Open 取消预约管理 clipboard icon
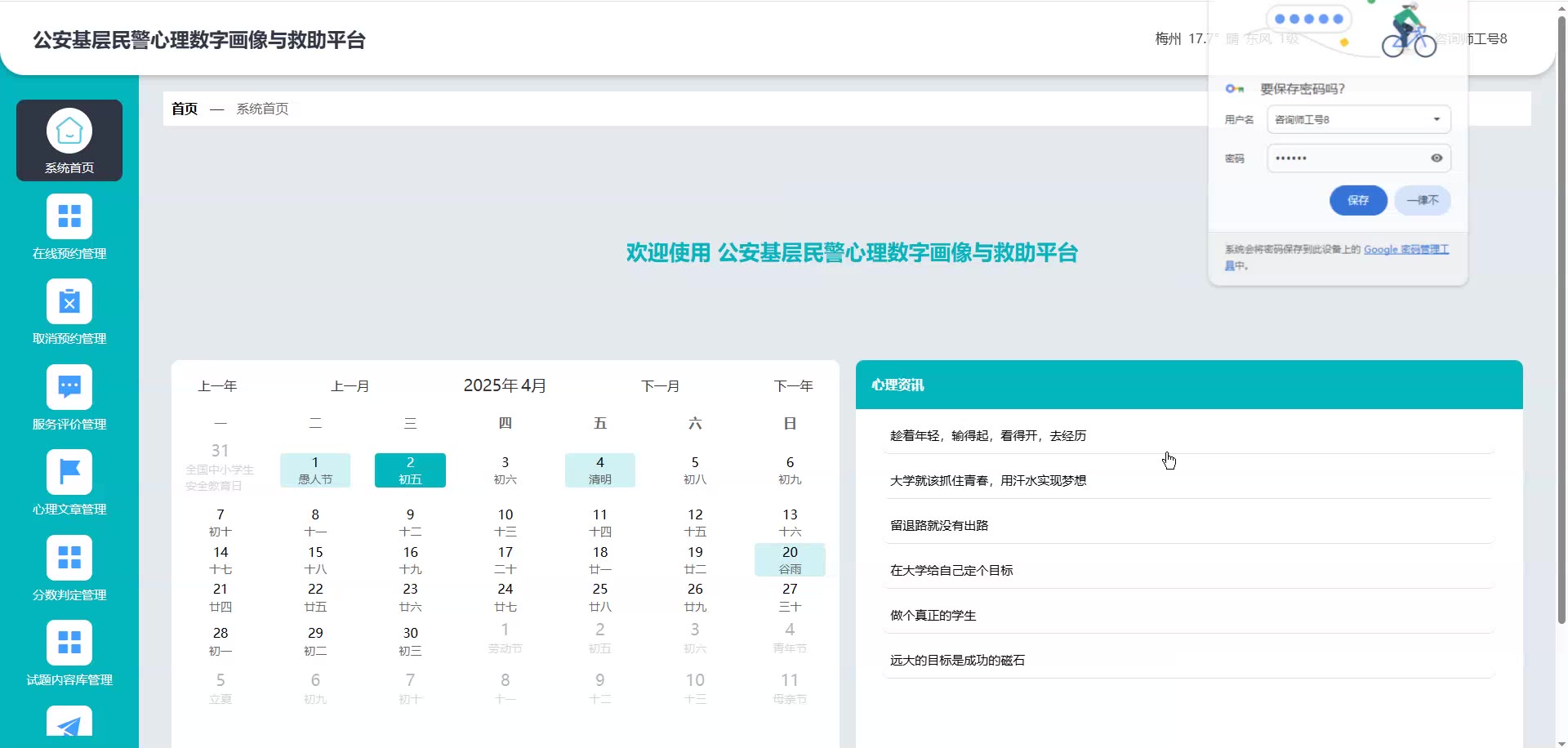This screenshot has height=748, width=1568. 69,302
